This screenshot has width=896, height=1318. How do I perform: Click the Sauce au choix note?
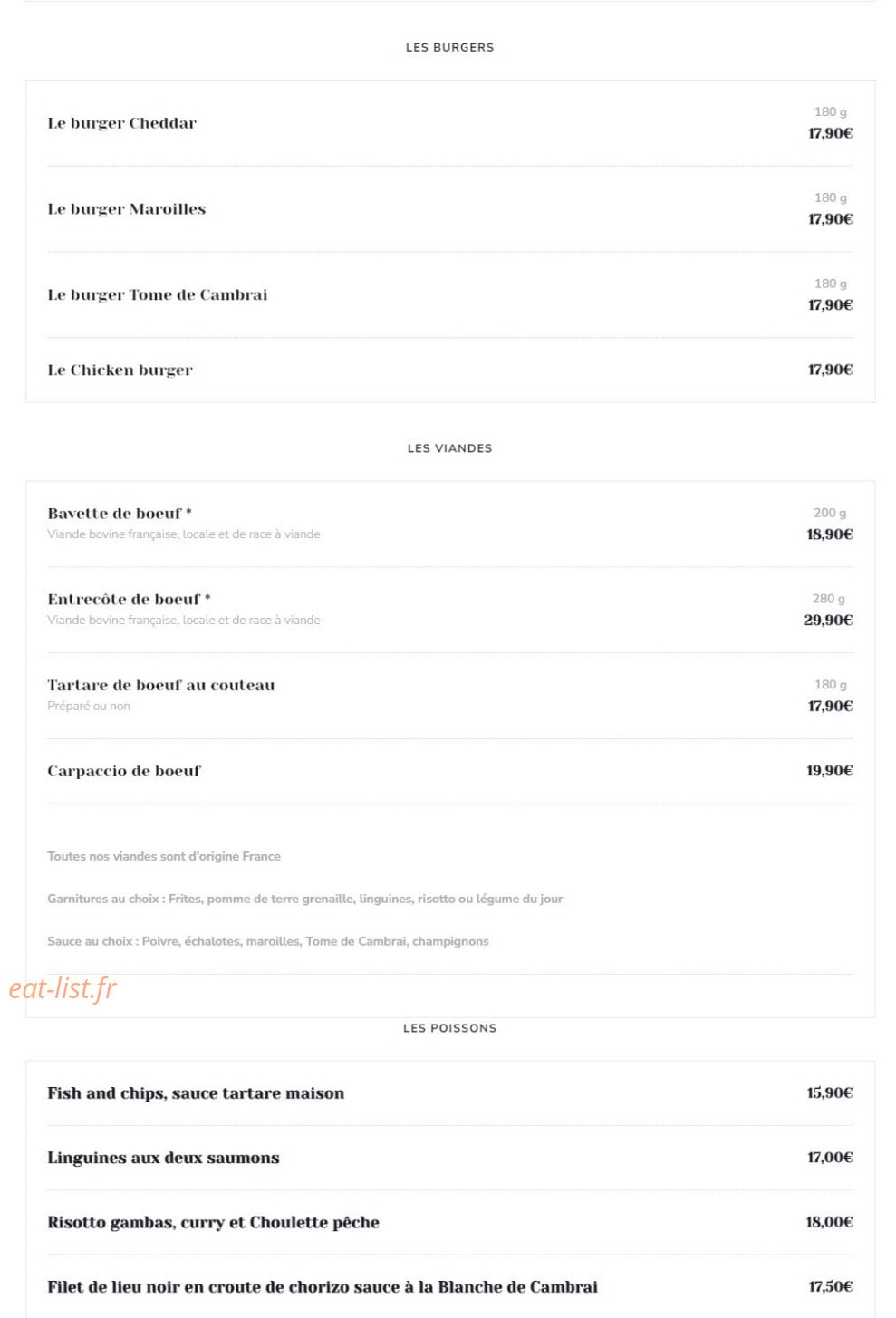(x=267, y=941)
